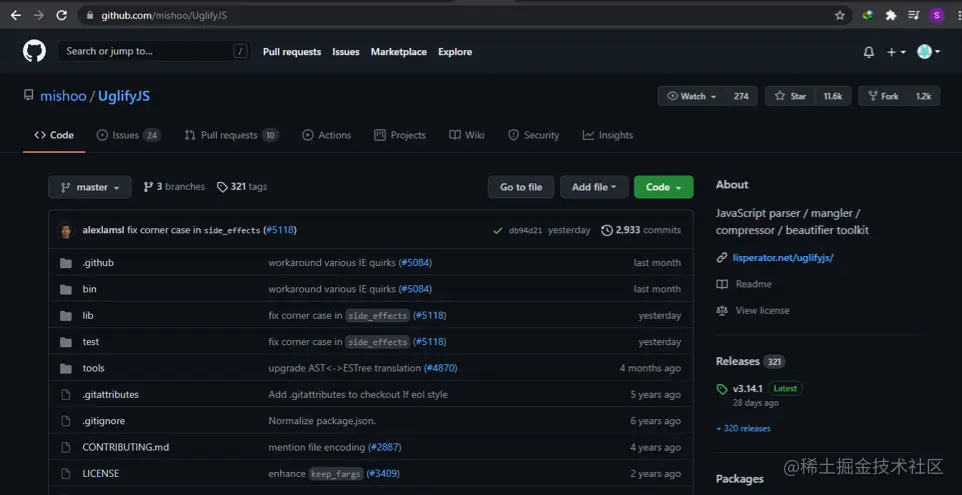Open the #2887 link in CONTRIBUTING.md row
This screenshot has width=962, height=495.
pyautogui.click(x=384, y=447)
